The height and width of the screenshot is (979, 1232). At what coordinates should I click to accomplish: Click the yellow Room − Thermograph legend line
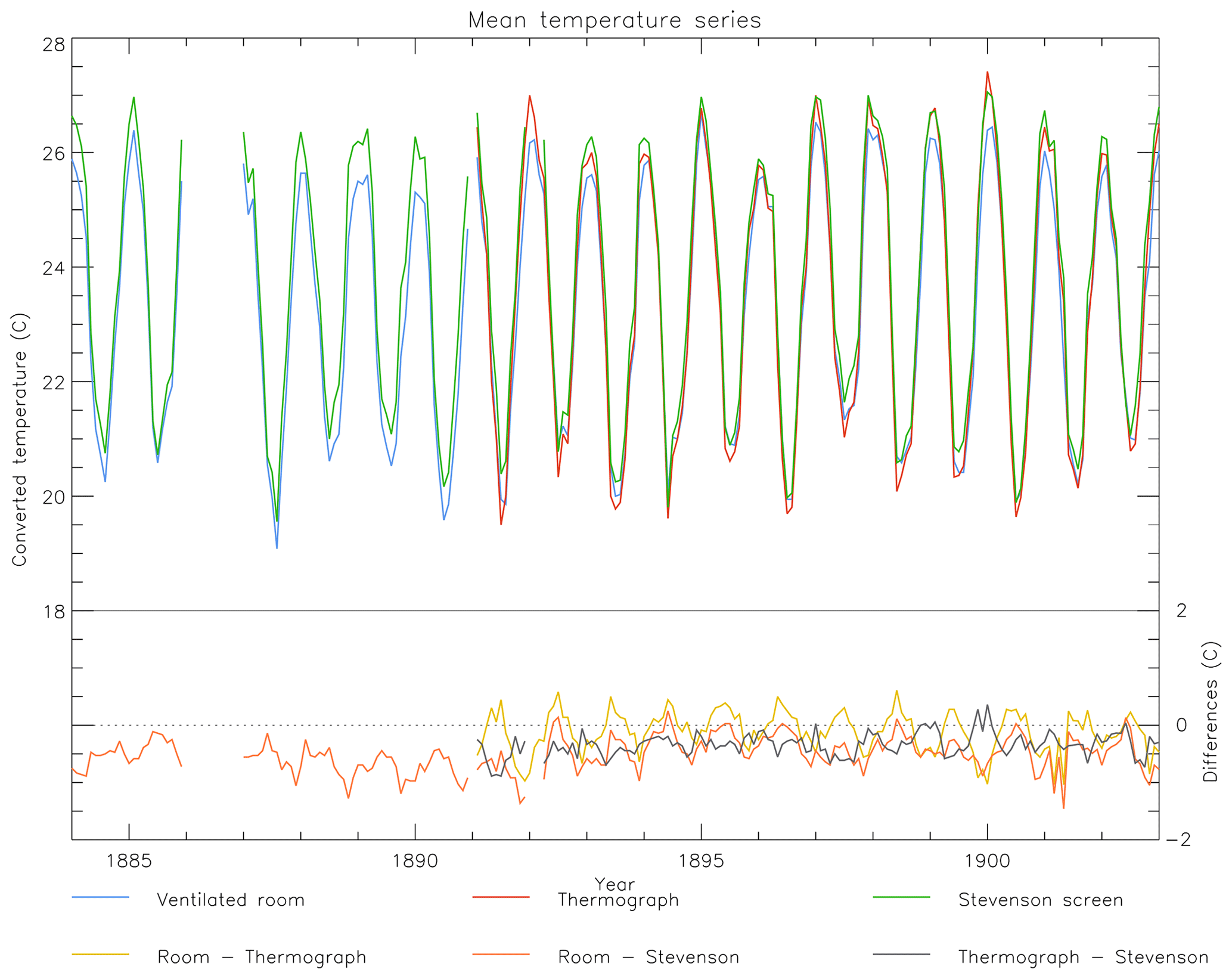[x=100, y=955]
